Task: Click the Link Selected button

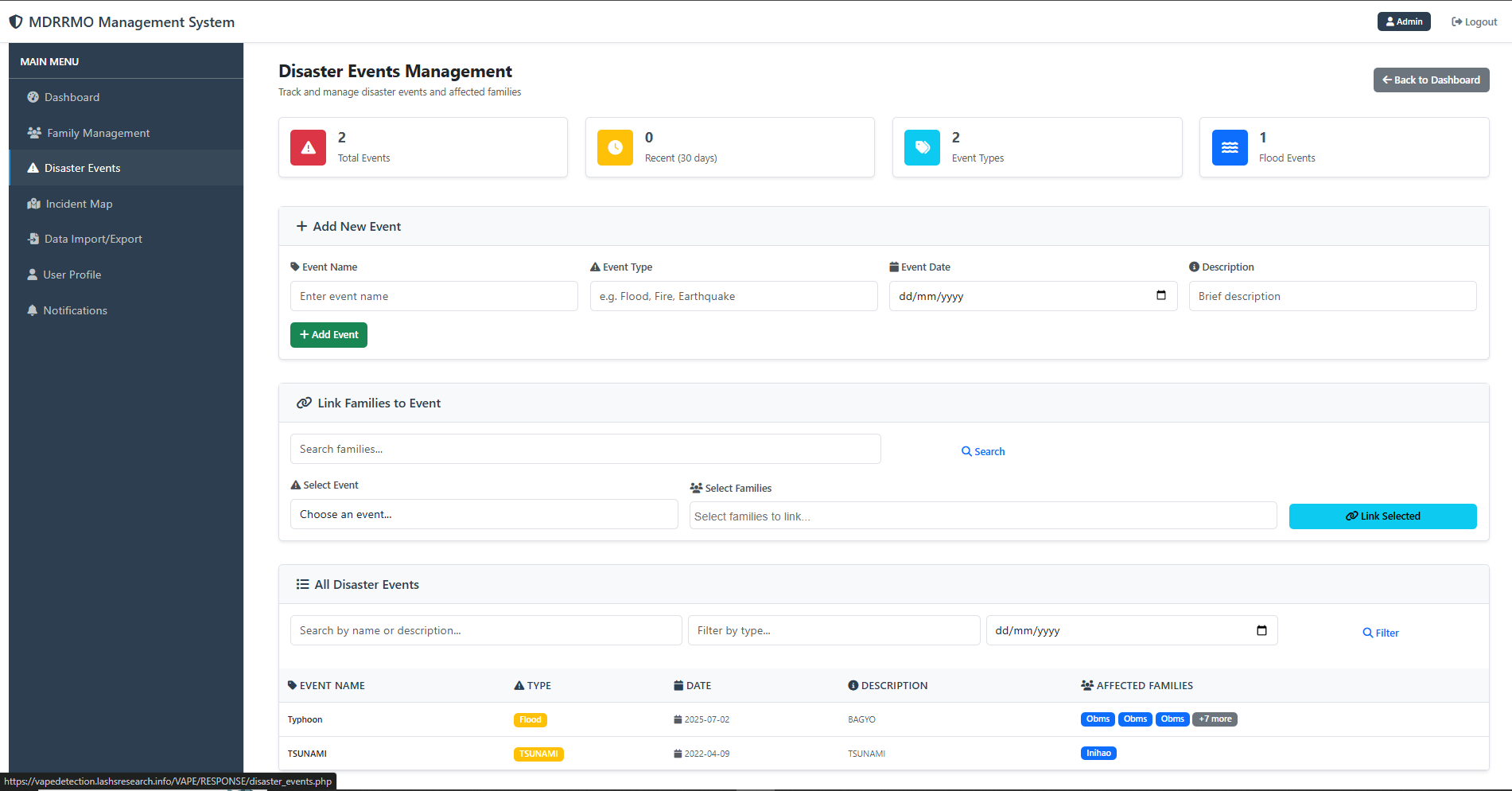Action: [x=1382, y=516]
